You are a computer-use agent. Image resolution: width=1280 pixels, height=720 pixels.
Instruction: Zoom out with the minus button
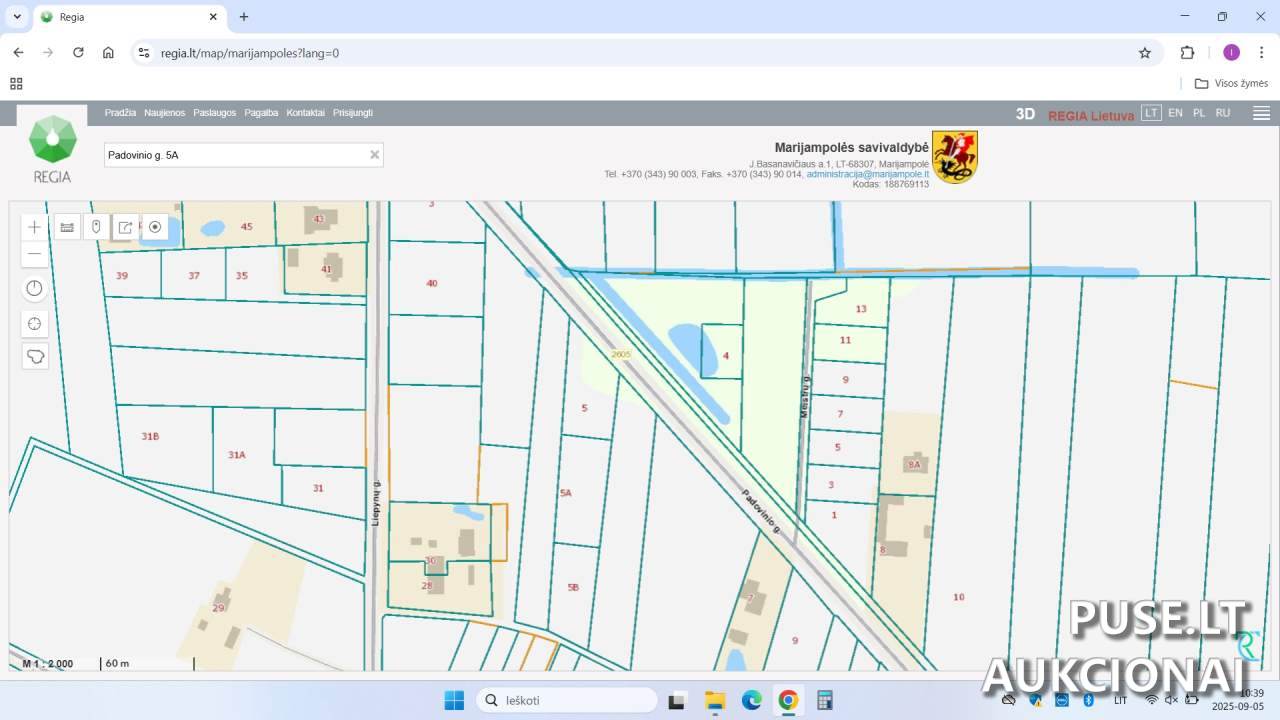coord(35,254)
